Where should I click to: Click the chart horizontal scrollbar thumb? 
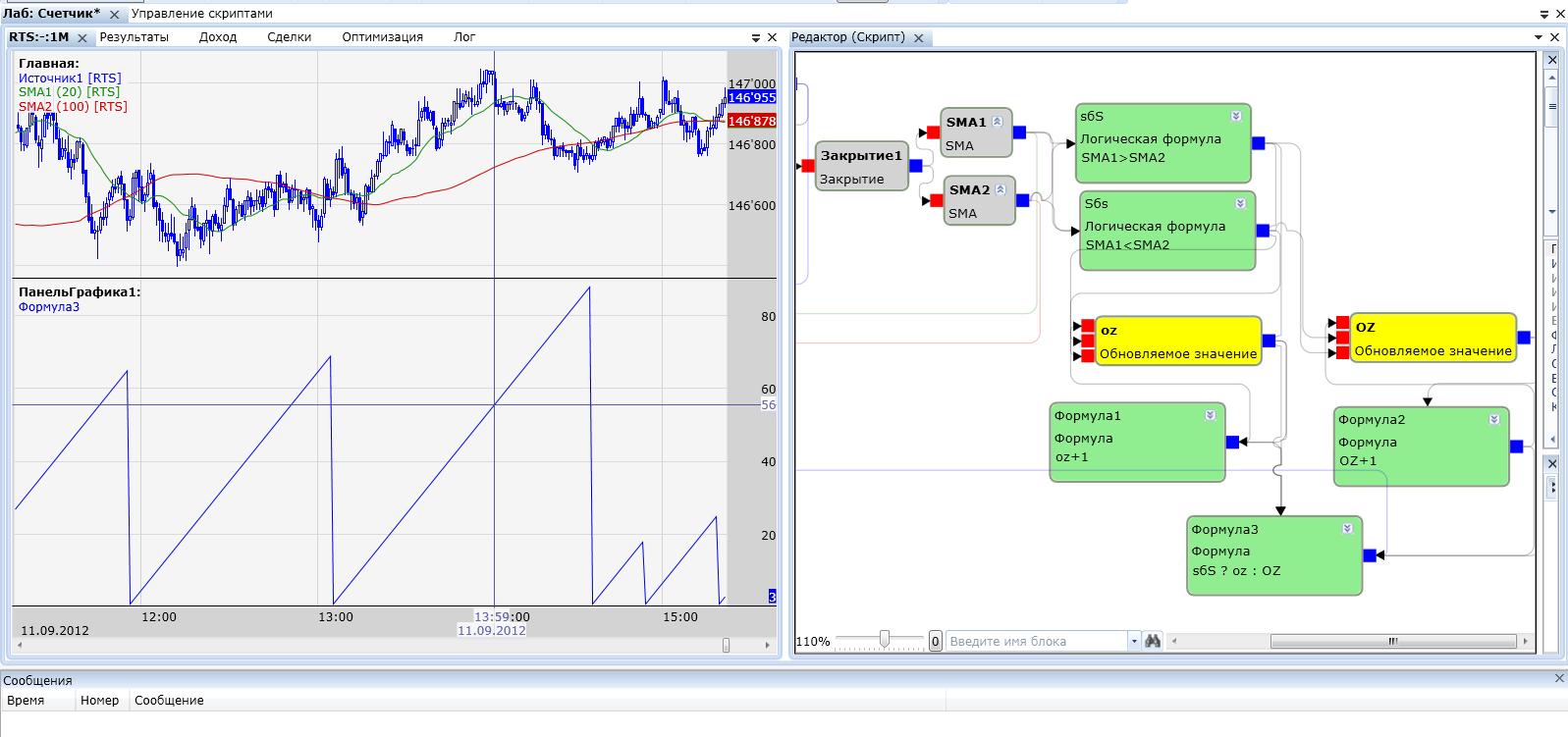[726, 645]
